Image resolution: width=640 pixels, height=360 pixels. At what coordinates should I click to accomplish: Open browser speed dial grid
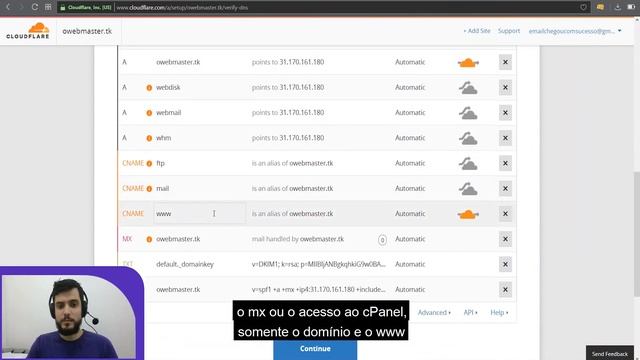pyautogui.click(x=48, y=7)
